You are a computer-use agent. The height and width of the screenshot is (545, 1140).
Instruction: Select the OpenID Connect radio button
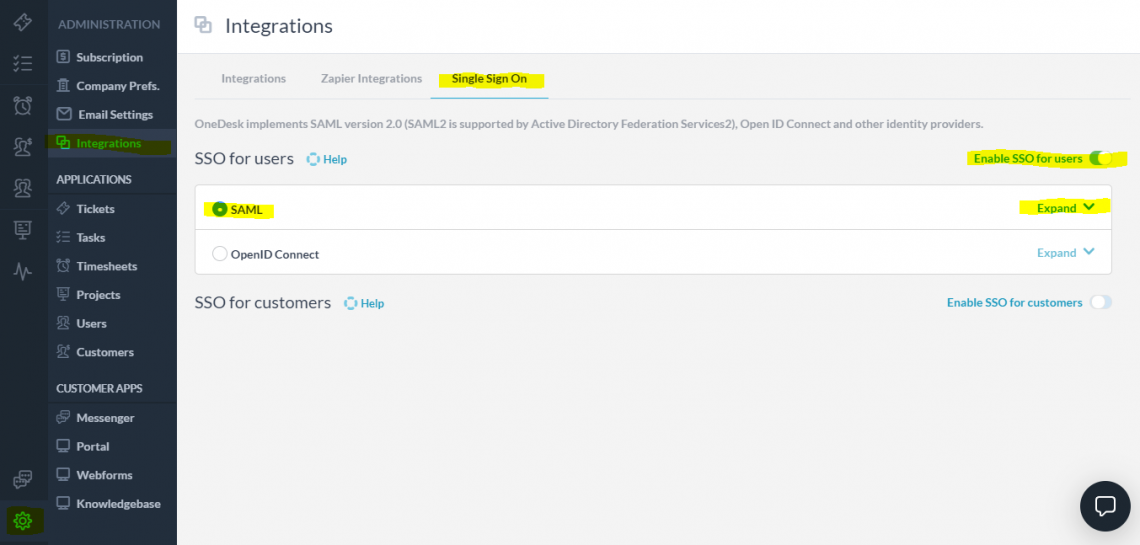point(220,254)
